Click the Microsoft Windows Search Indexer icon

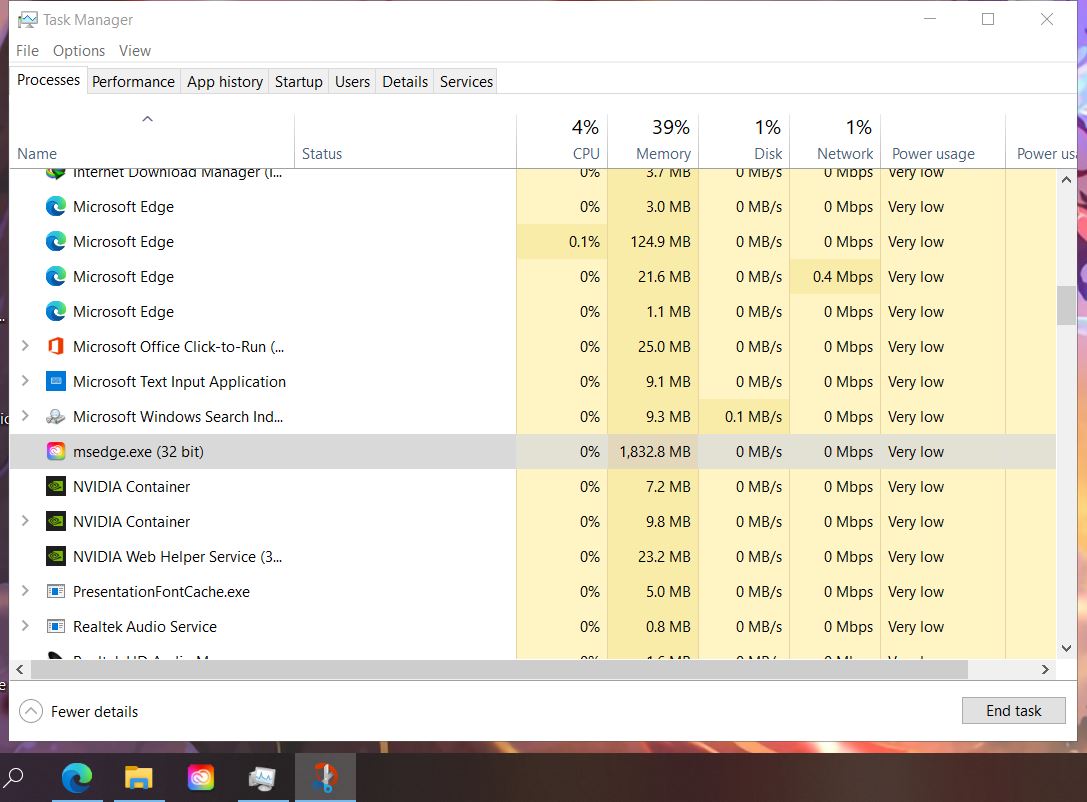[x=56, y=417]
